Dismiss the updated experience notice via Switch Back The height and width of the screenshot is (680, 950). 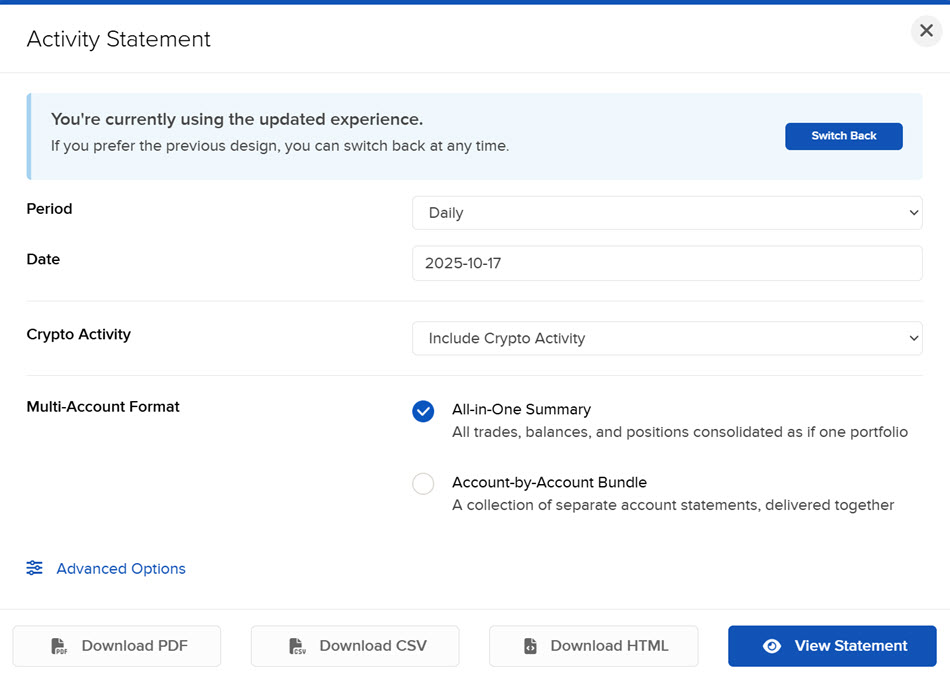point(843,136)
